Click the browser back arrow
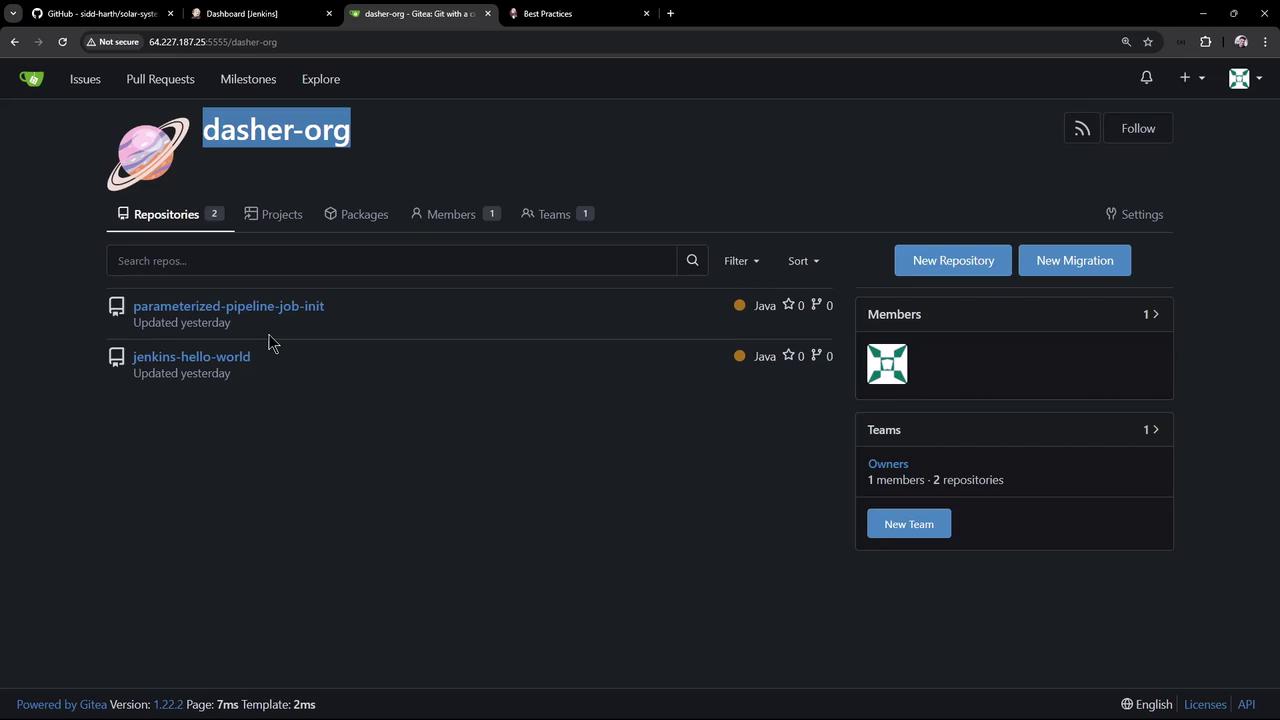This screenshot has width=1280, height=720. click(x=14, y=42)
